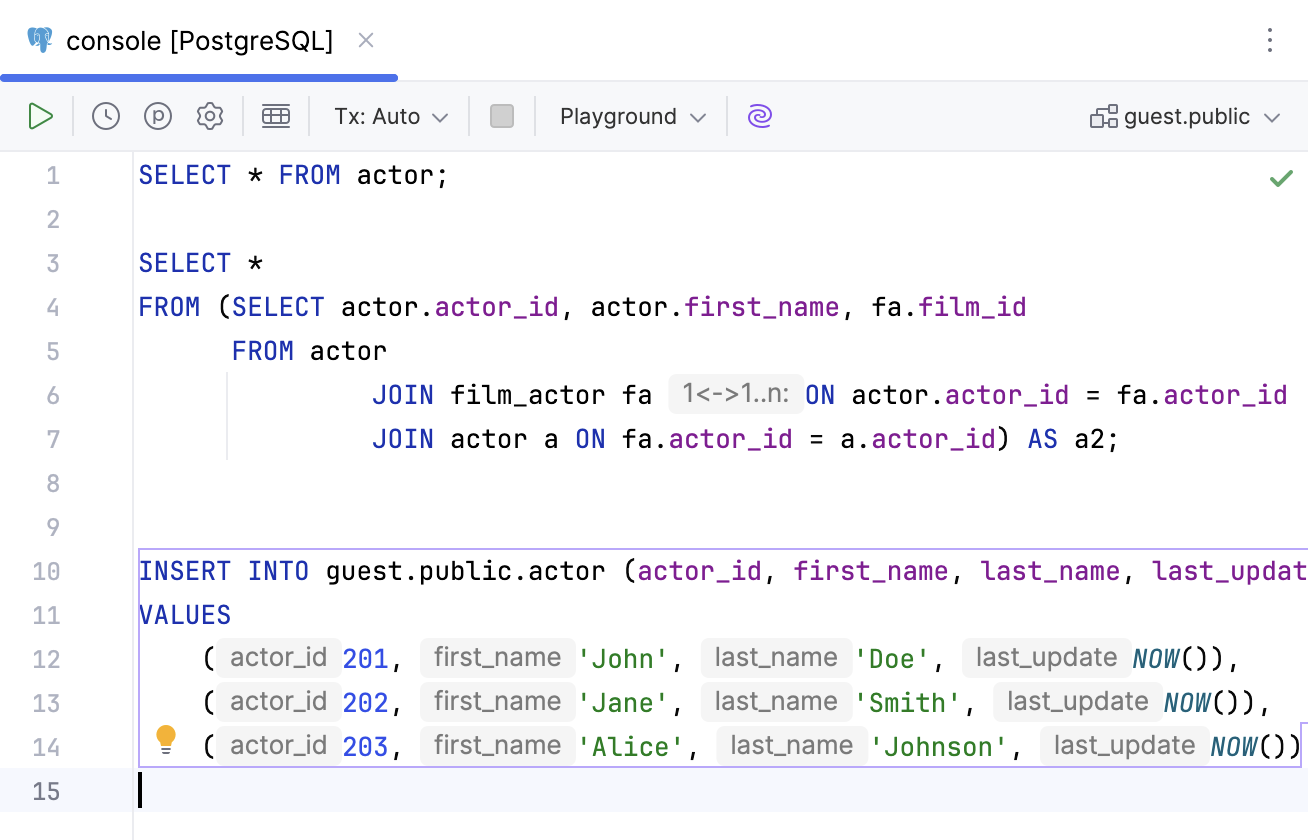Viewport: 1308px width, 840px height.
Task: Open the query parameters icon
Action: tap(158, 116)
